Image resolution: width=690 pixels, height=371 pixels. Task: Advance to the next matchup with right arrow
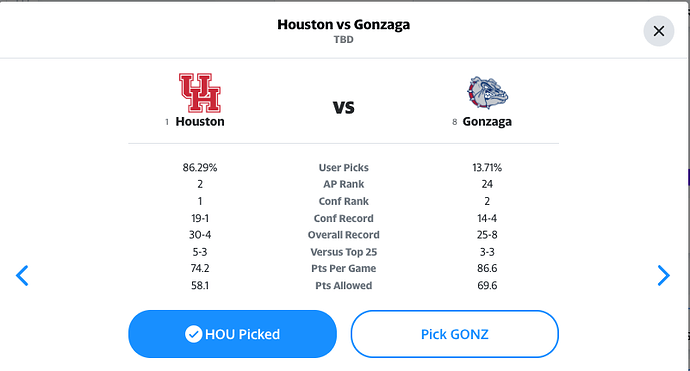point(664,275)
